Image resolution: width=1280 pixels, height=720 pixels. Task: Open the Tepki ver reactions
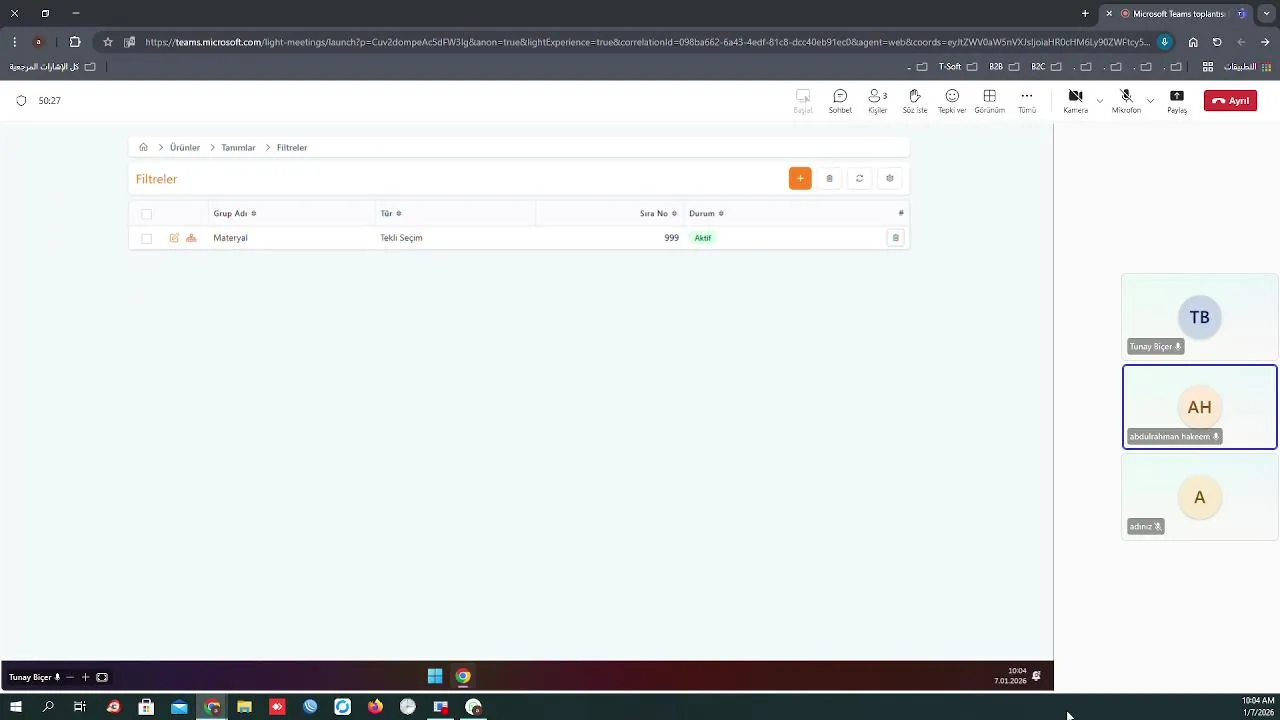(x=952, y=101)
